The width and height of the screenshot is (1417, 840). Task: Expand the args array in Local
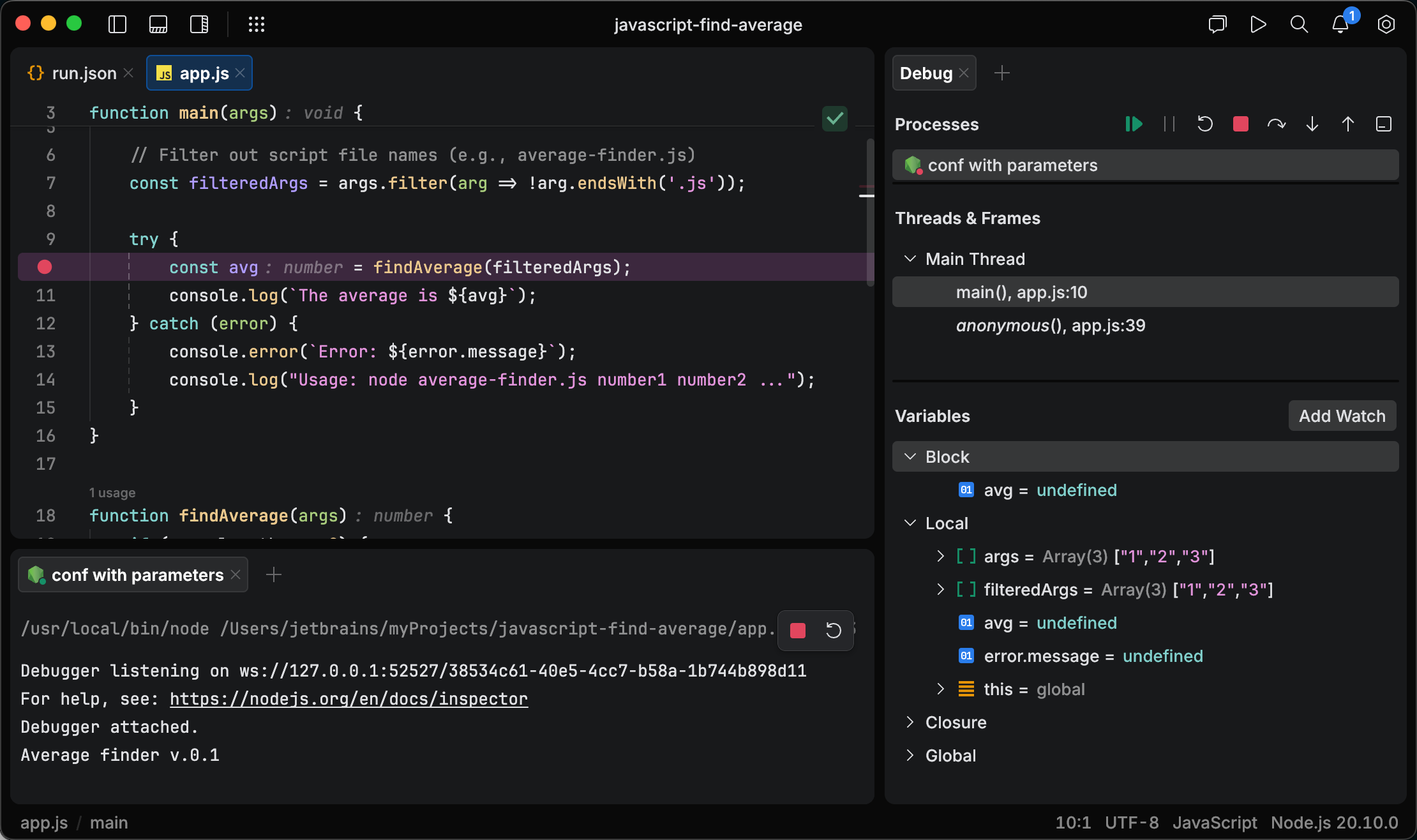(940, 556)
